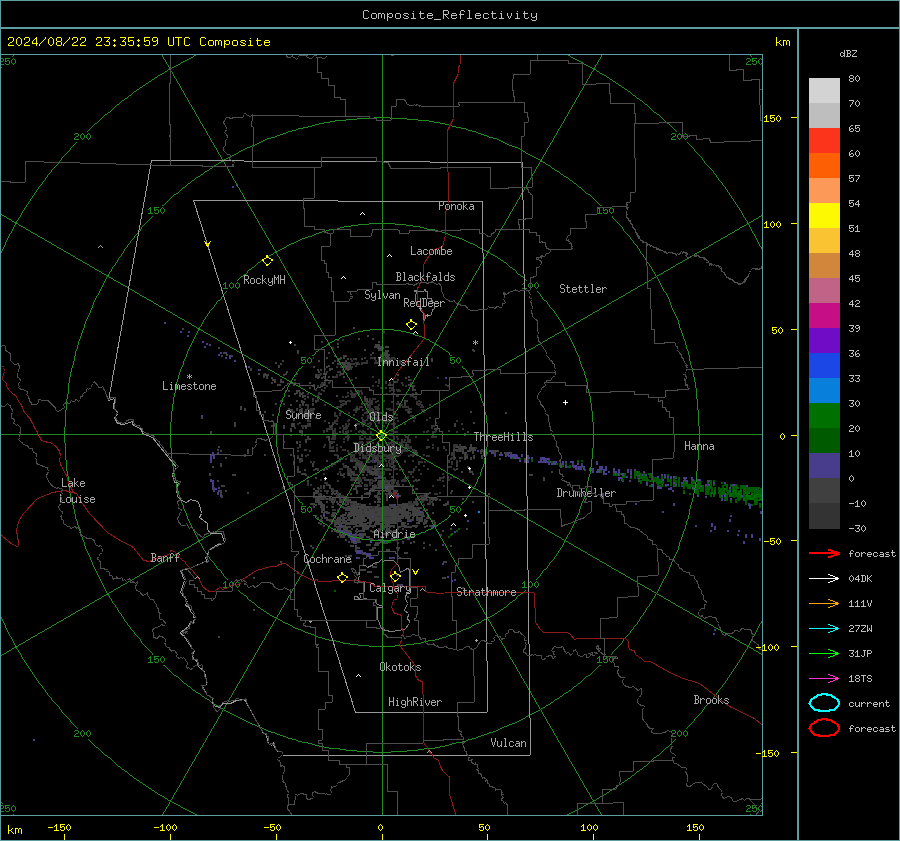Pick the magenta swatch on the dBZ scale
Screen dimensions: 900x841
pos(824,315)
